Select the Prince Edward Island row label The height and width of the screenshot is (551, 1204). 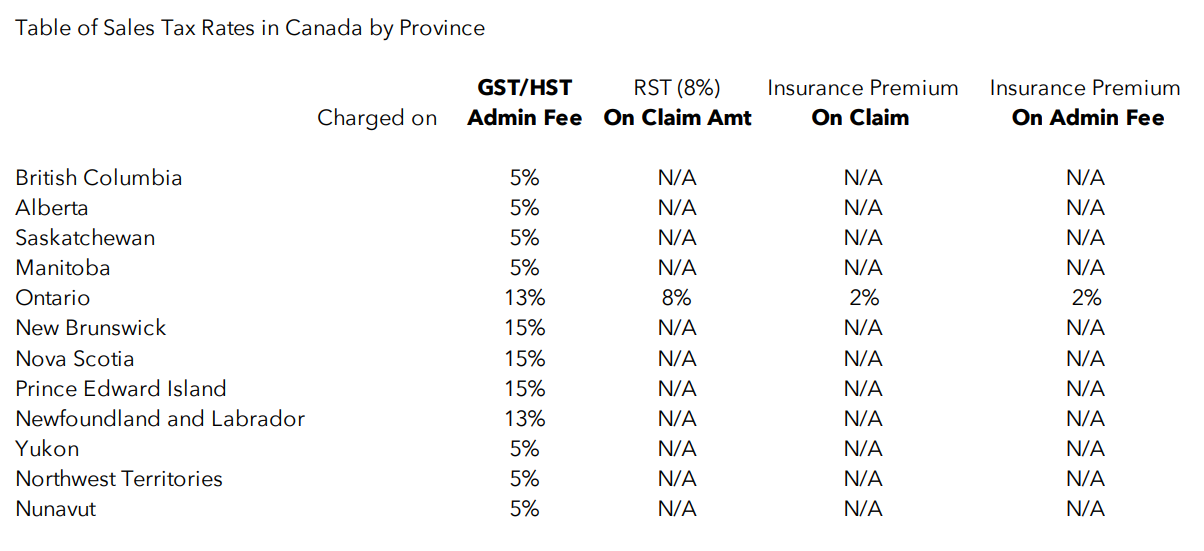tap(121, 388)
